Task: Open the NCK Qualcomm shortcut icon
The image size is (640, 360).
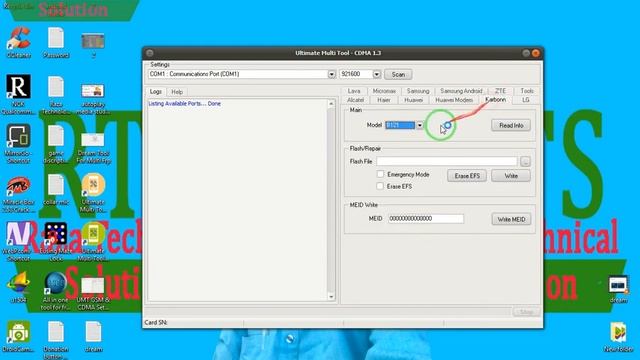Action: click(x=18, y=94)
